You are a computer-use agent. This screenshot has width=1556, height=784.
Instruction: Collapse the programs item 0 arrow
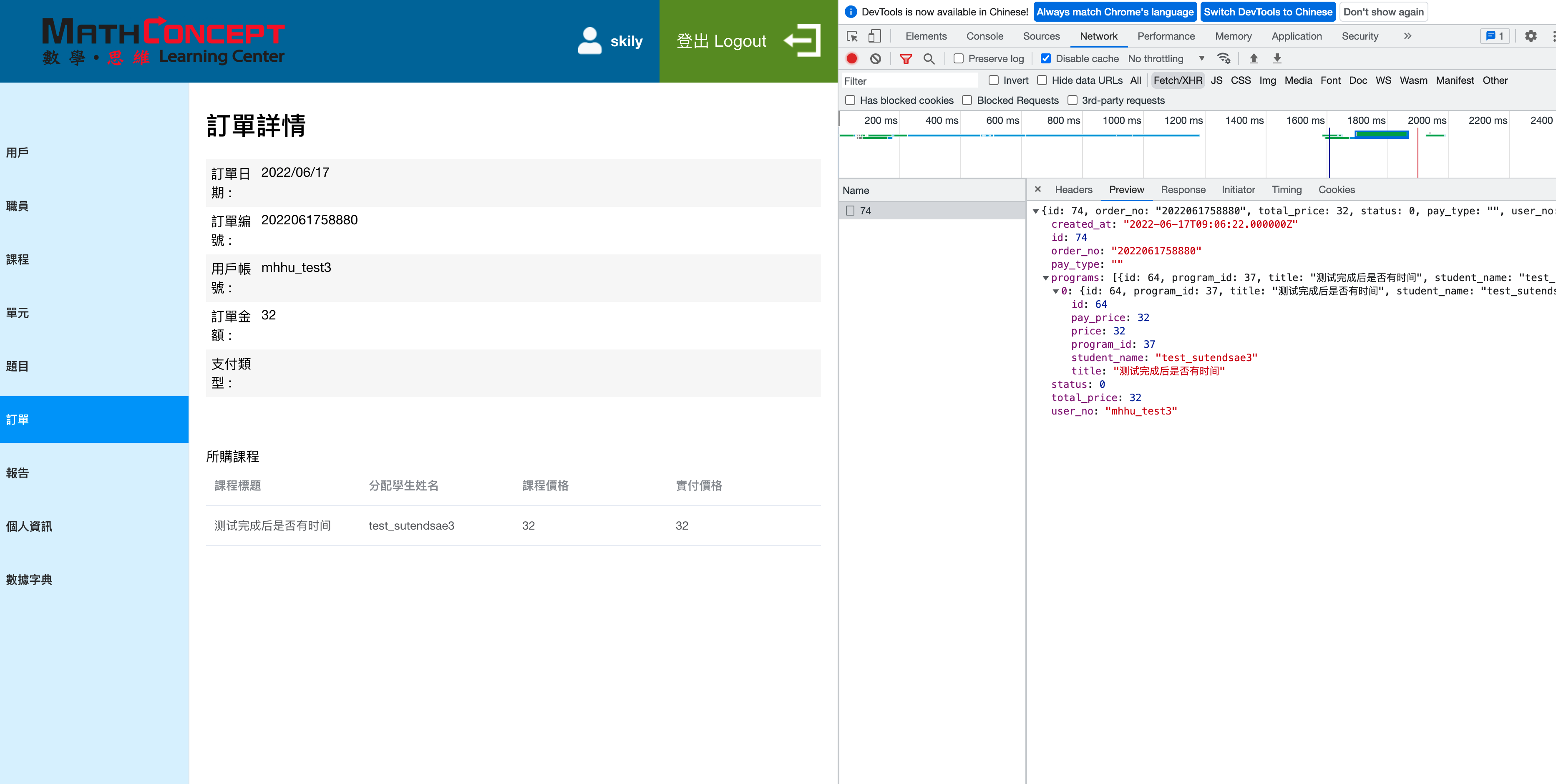click(1055, 291)
